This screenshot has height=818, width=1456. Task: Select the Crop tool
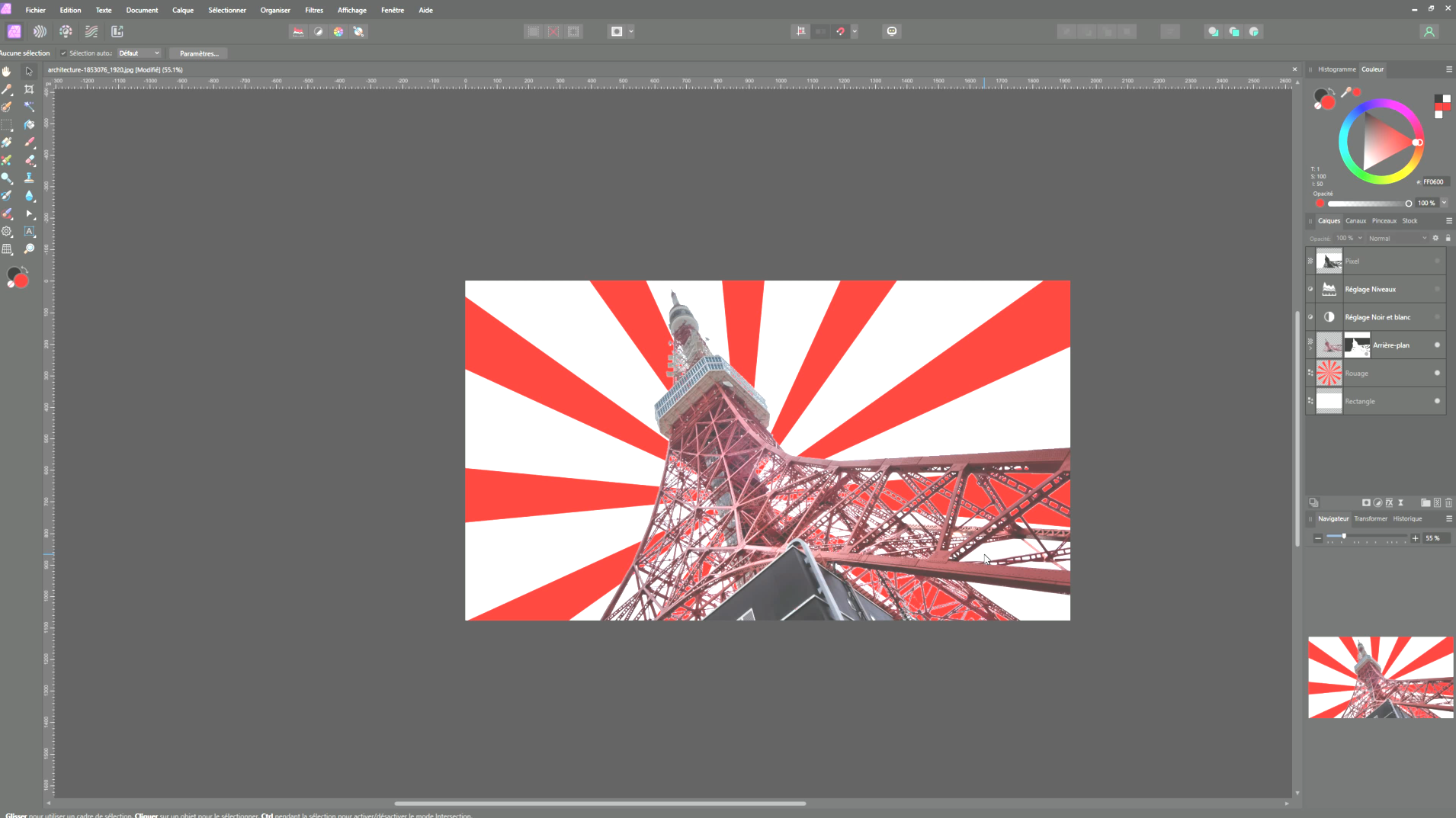tap(29, 89)
